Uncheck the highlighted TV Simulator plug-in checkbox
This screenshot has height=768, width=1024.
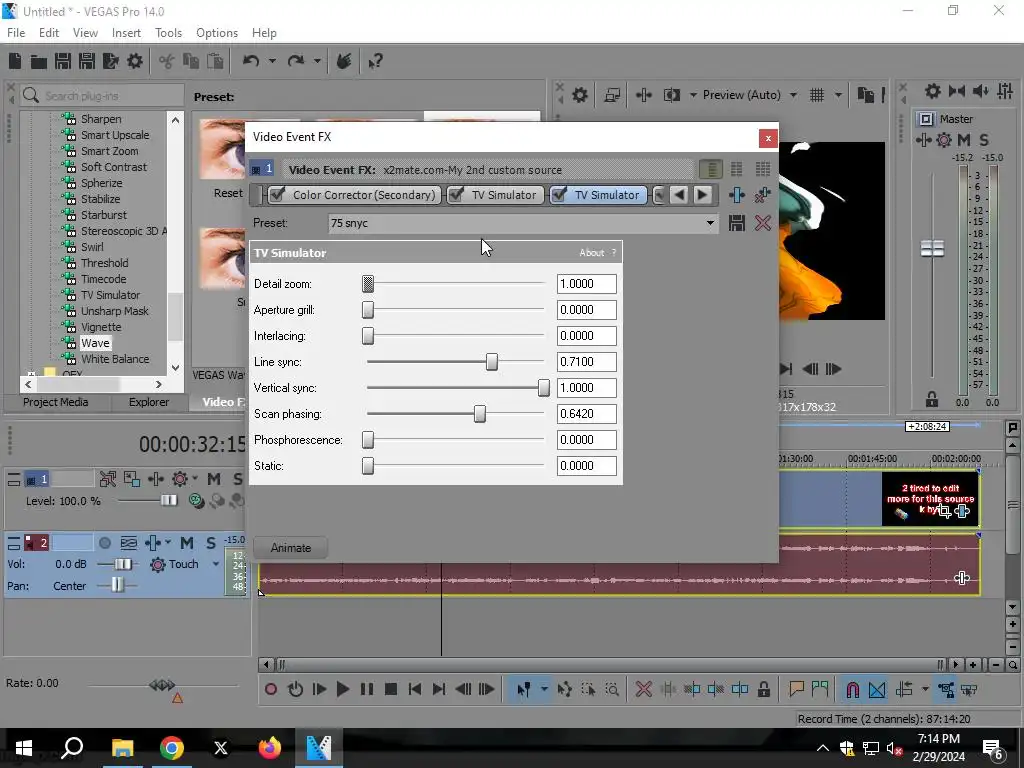tap(559, 195)
